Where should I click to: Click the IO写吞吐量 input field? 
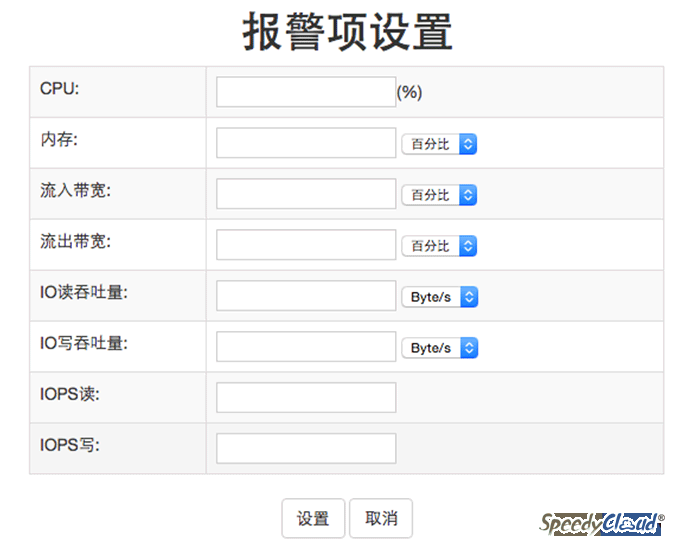click(x=306, y=347)
